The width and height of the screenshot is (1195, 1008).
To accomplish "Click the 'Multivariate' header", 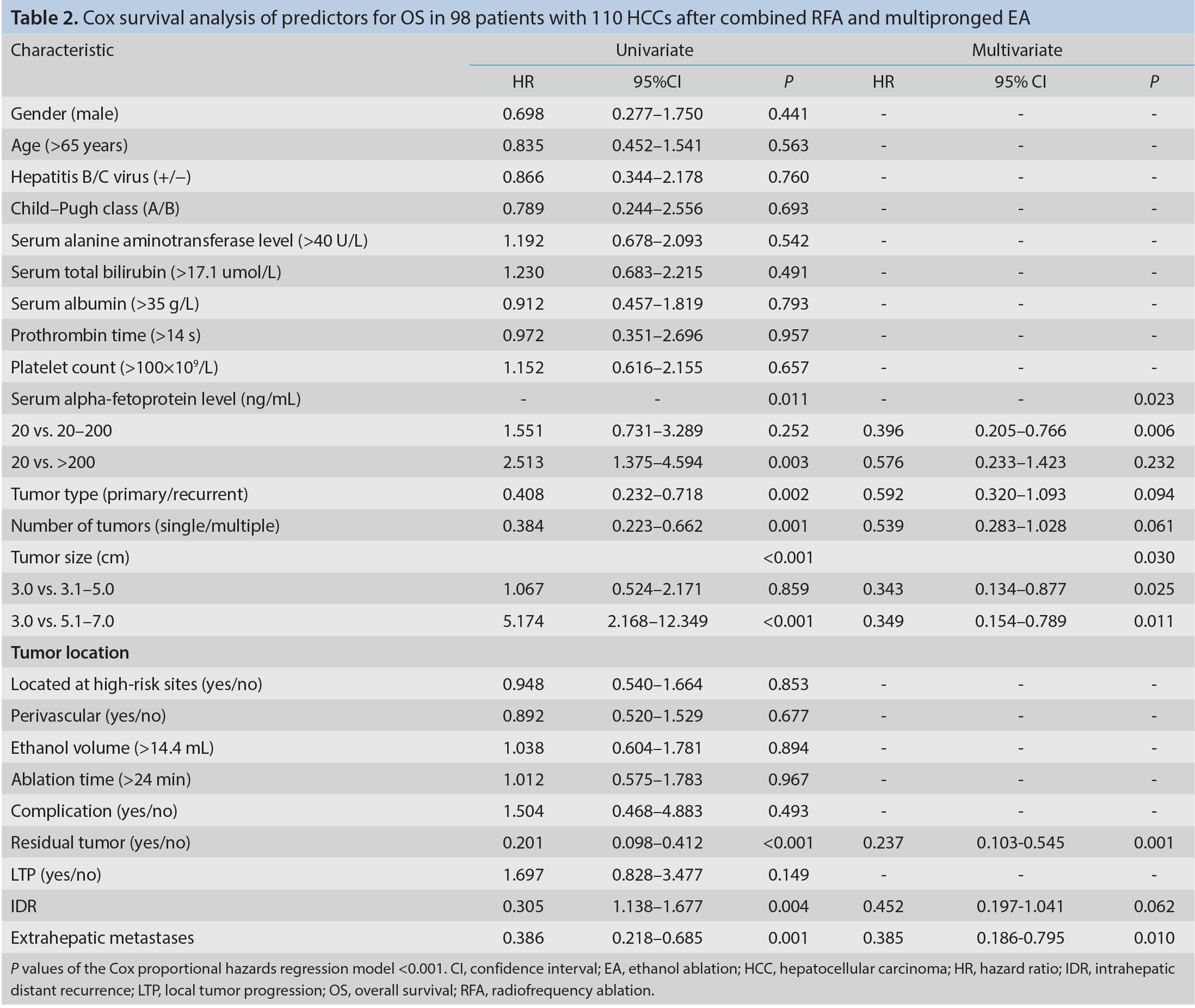I will [x=1017, y=50].
